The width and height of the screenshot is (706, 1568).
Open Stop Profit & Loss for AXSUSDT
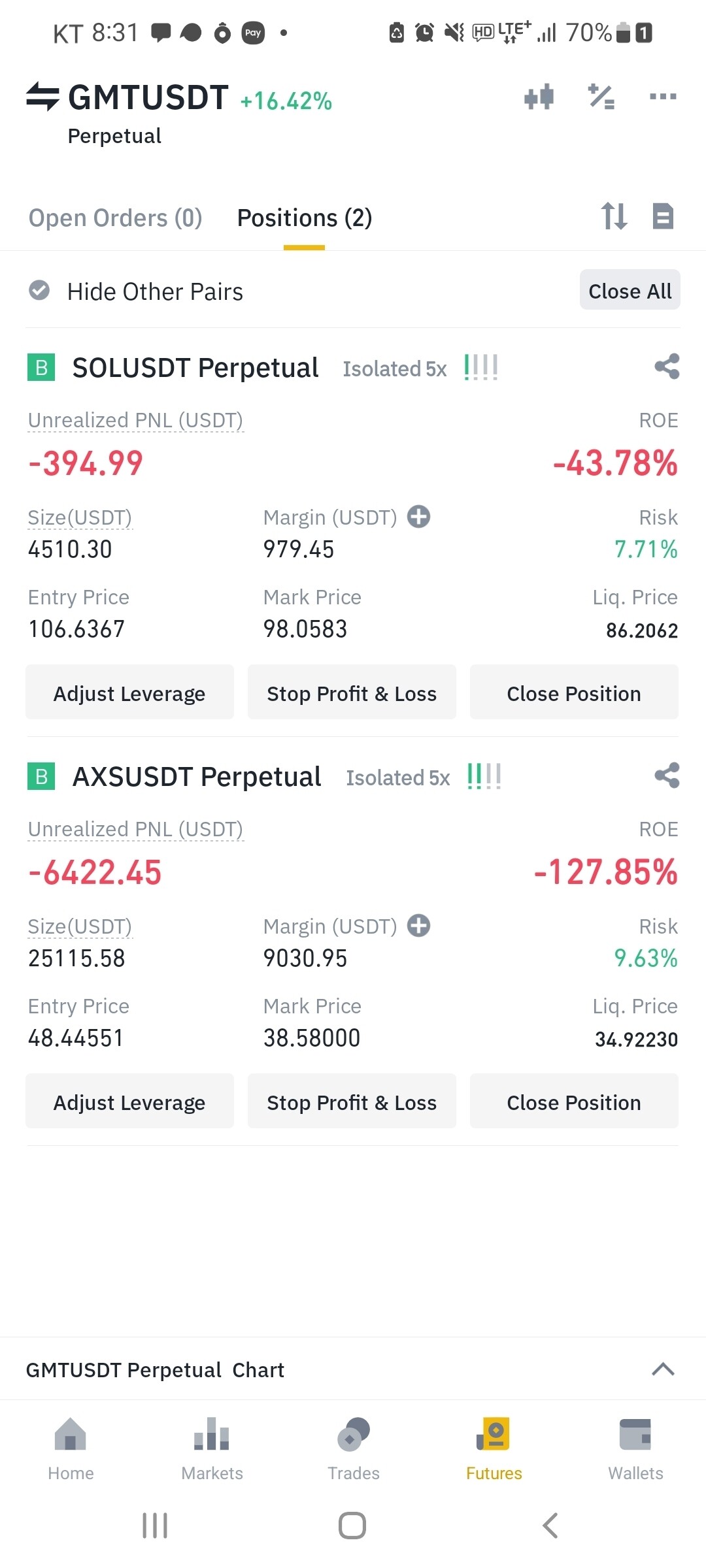[352, 1102]
